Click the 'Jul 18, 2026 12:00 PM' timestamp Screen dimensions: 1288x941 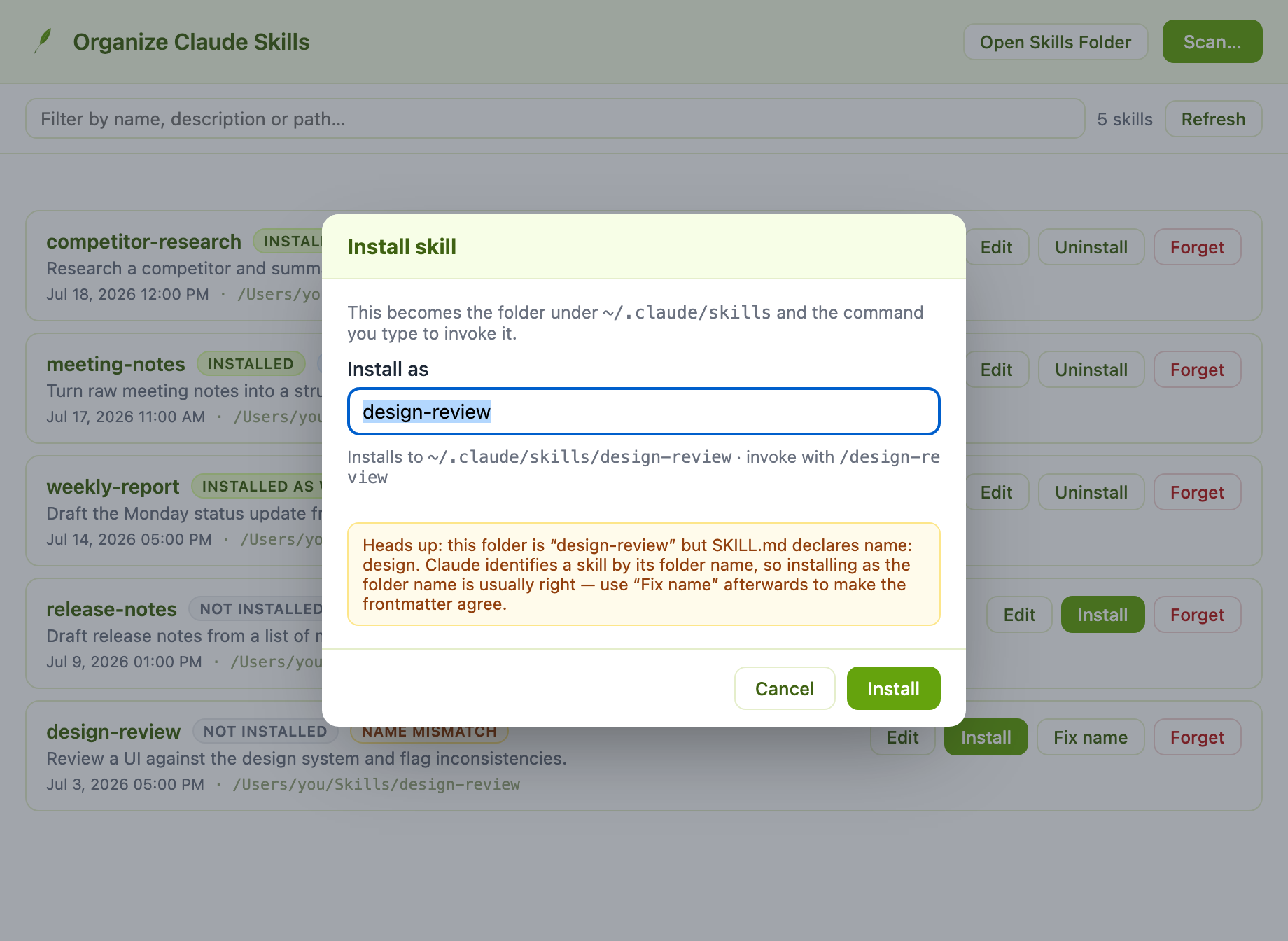coord(127,294)
